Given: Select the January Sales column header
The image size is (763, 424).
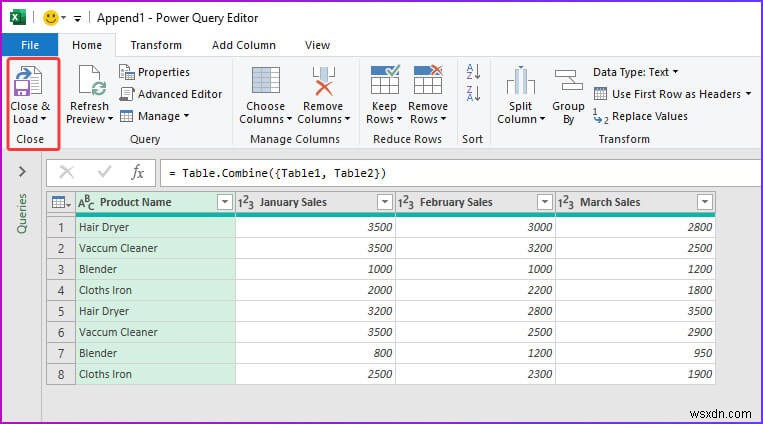Looking at the screenshot, I should [x=315, y=202].
